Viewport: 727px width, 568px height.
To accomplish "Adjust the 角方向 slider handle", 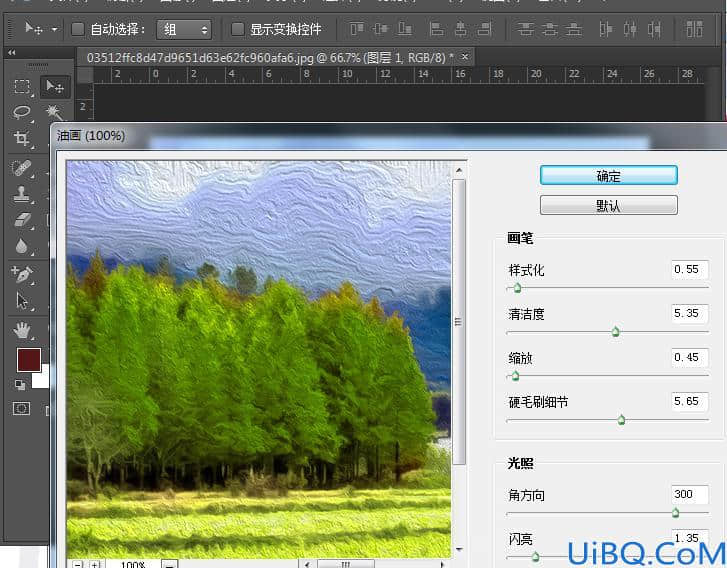I will 676,513.
